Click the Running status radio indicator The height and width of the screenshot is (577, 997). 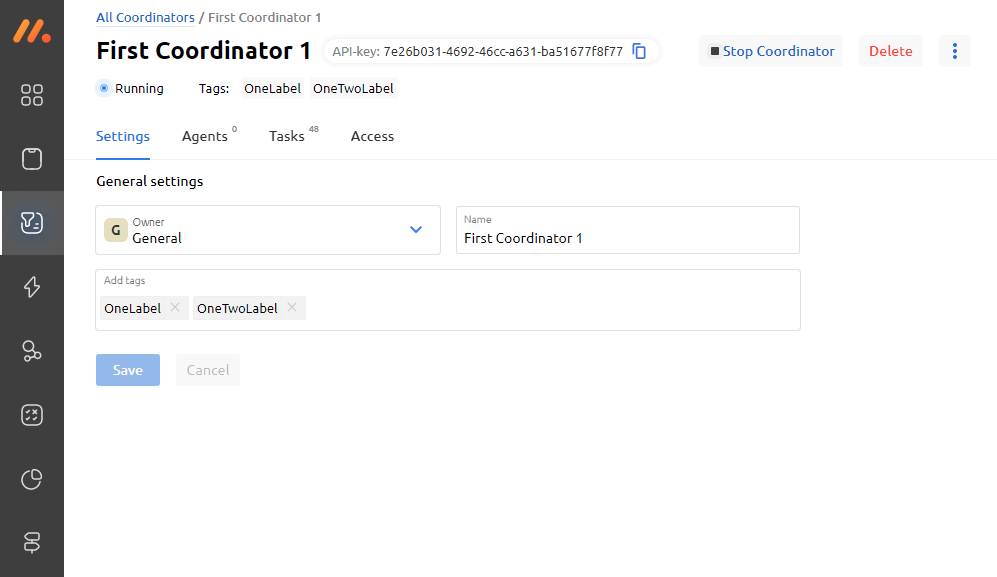coord(104,88)
